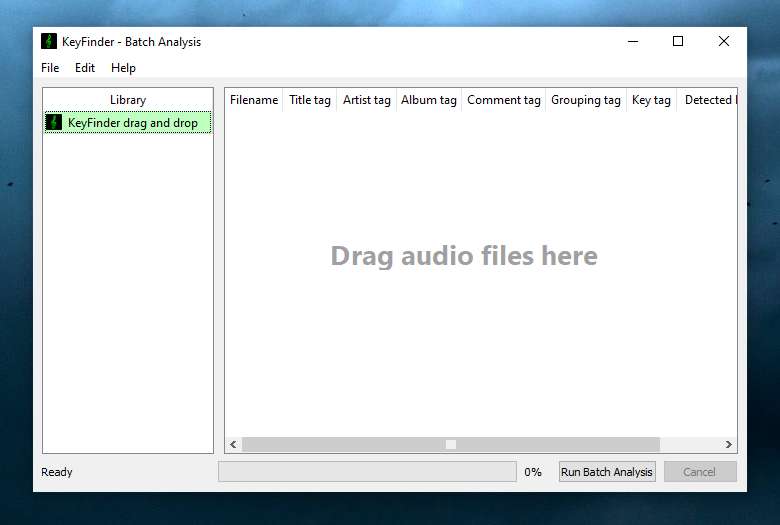
Task: Minimize the KeyFinder window
Action: coord(633,41)
